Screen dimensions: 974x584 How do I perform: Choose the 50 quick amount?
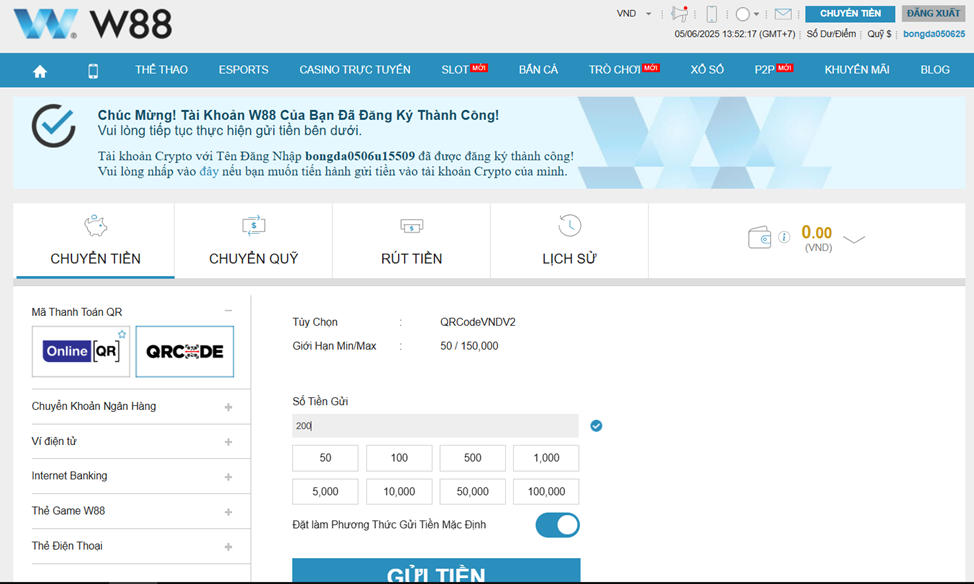(x=325, y=458)
